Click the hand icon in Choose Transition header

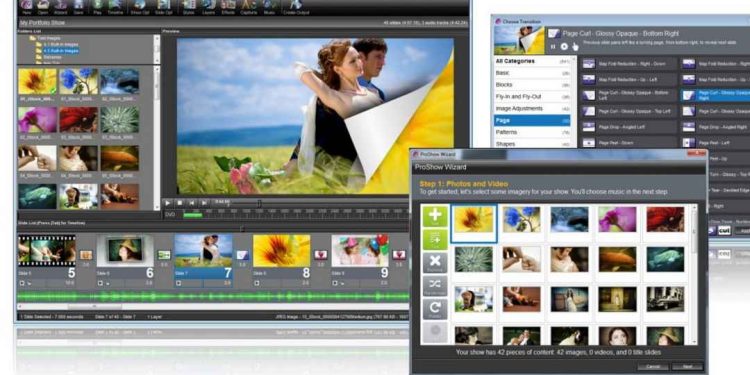pyautogui.click(x=575, y=46)
